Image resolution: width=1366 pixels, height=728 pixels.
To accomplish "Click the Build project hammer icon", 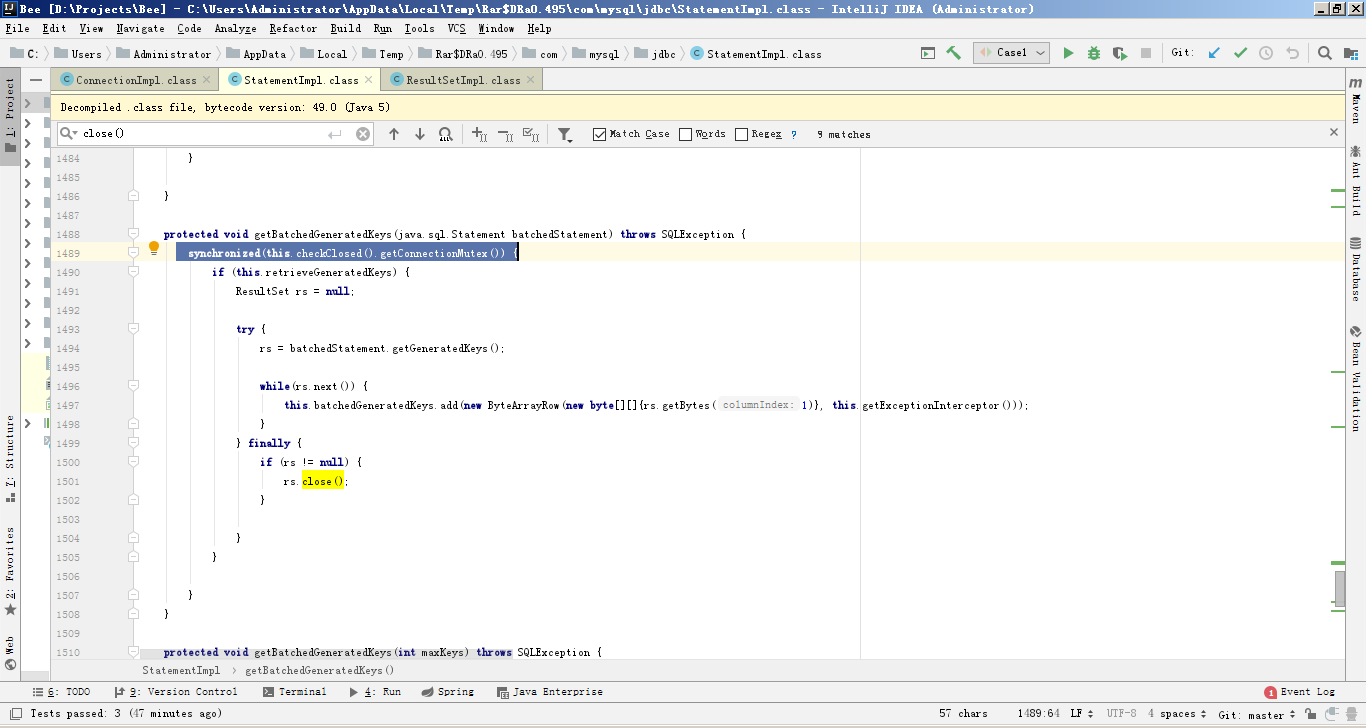I will point(953,53).
